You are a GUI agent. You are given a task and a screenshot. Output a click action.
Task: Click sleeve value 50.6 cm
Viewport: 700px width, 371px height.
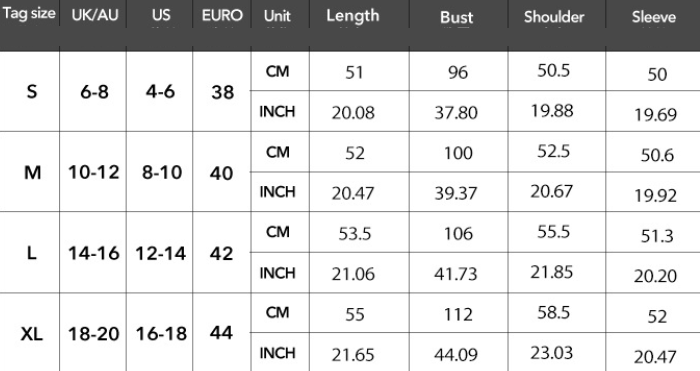pos(657,155)
